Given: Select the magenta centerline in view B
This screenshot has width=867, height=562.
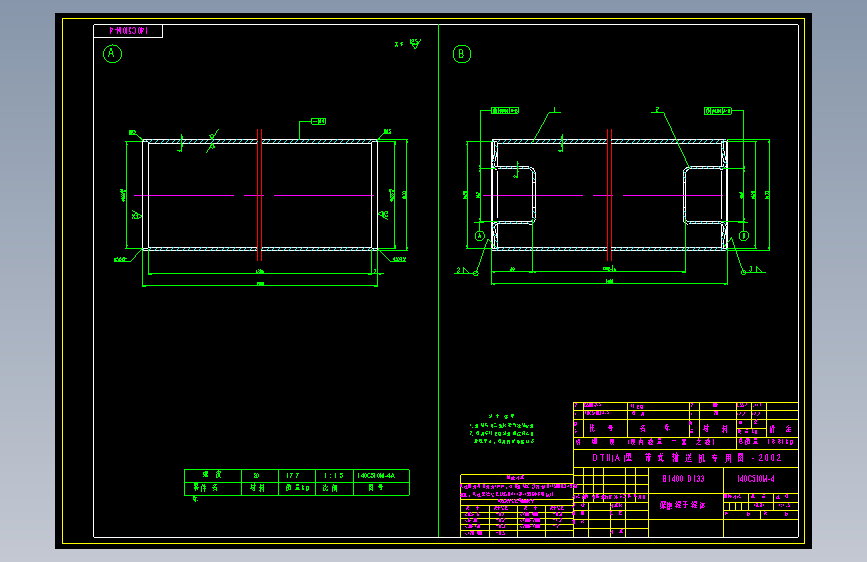Looking at the screenshot, I should pos(603,195).
